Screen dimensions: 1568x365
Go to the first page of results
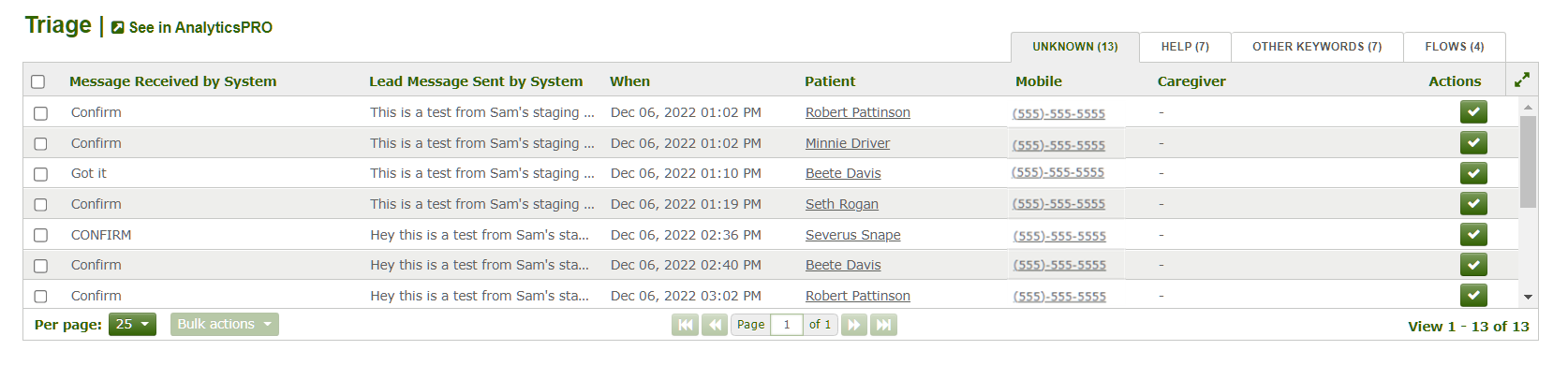pos(685,325)
